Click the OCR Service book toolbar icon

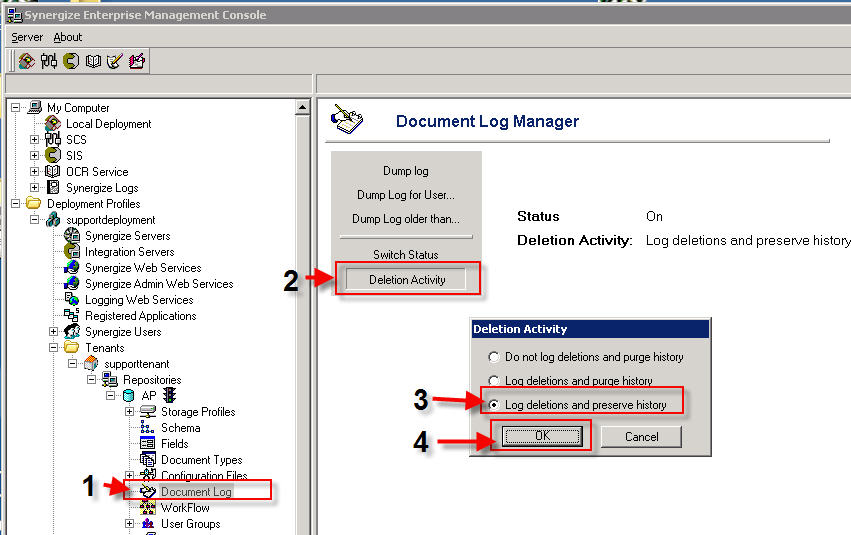tap(93, 61)
